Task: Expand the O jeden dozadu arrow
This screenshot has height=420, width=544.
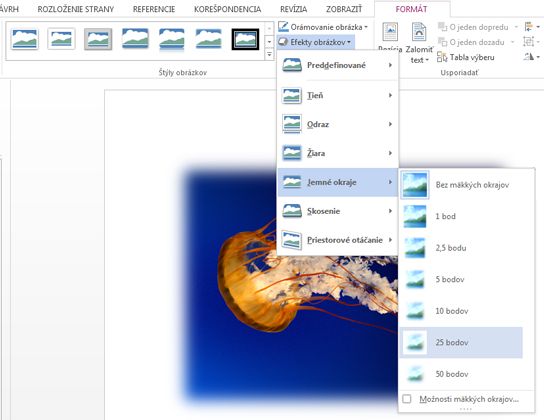Action: pyautogui.click(x=513, y=42)
